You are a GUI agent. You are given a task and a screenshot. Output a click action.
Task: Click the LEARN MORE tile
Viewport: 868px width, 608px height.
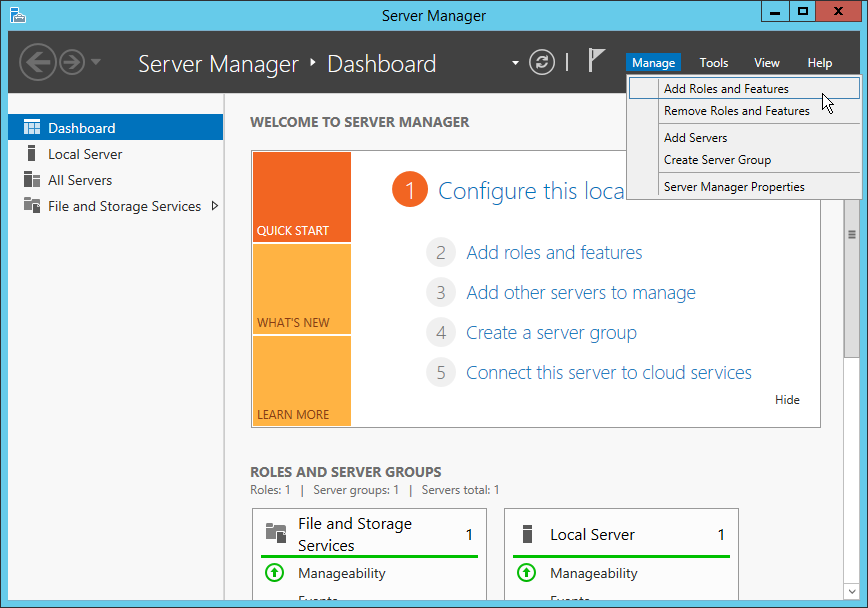coord(302,381)
